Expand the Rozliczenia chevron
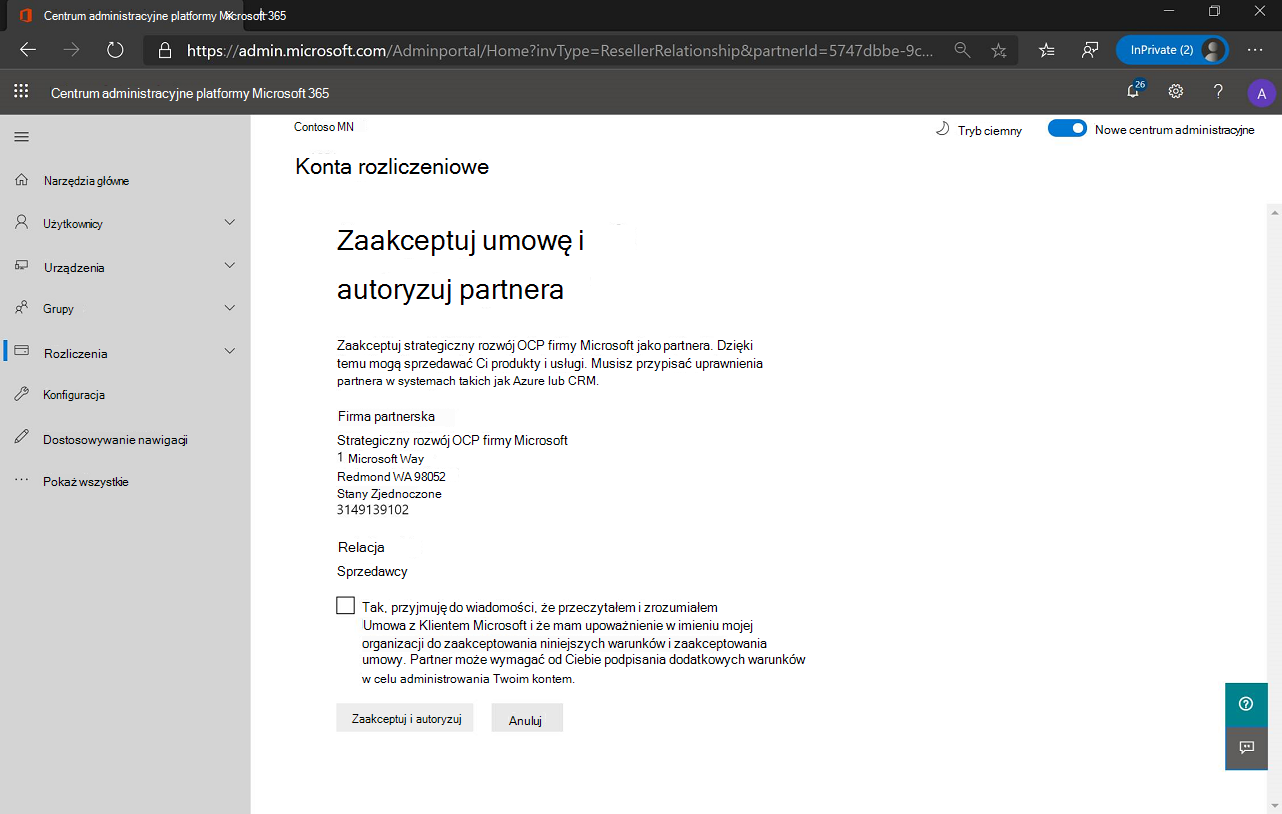 pos(230,352)
